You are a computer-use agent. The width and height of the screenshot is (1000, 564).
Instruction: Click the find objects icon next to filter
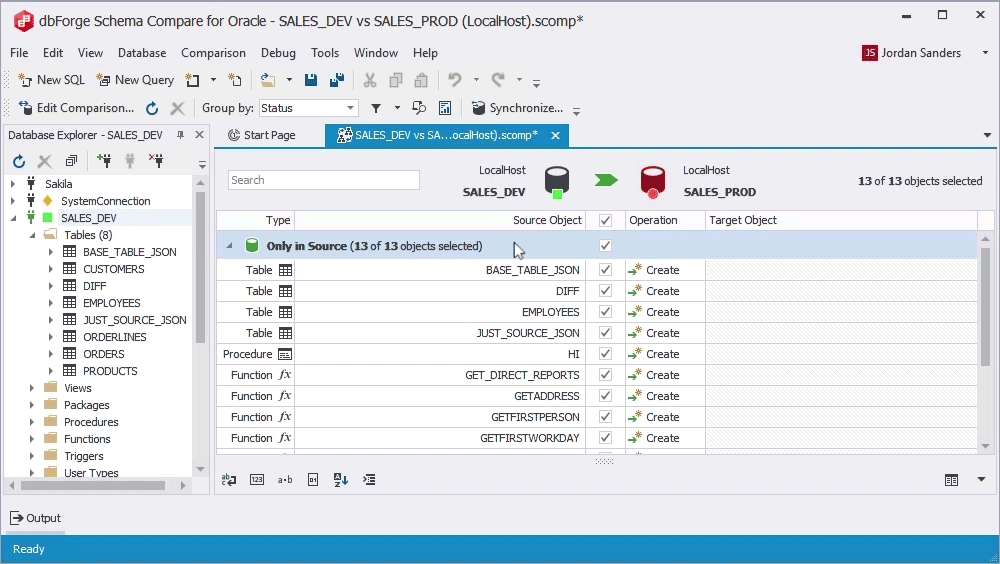click(419, 108)
